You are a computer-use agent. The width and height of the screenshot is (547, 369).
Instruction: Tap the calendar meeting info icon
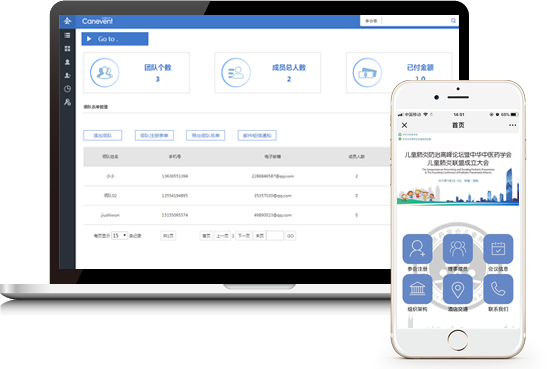pos(498,249)
